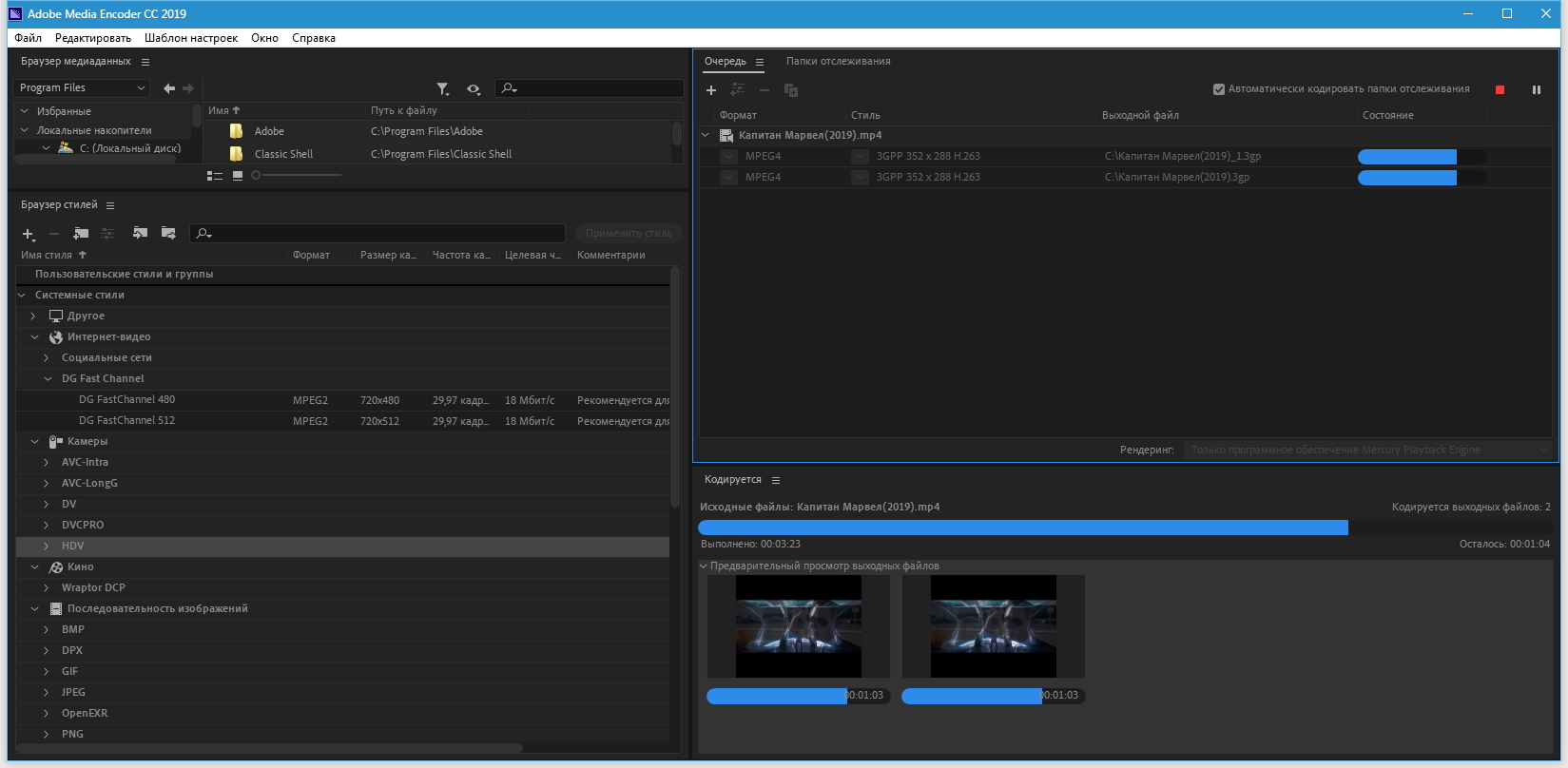Viewport: 1568px width, 768px height.
Task: Click the overall encoding progress bar
Action: (x=1125, y=528)
